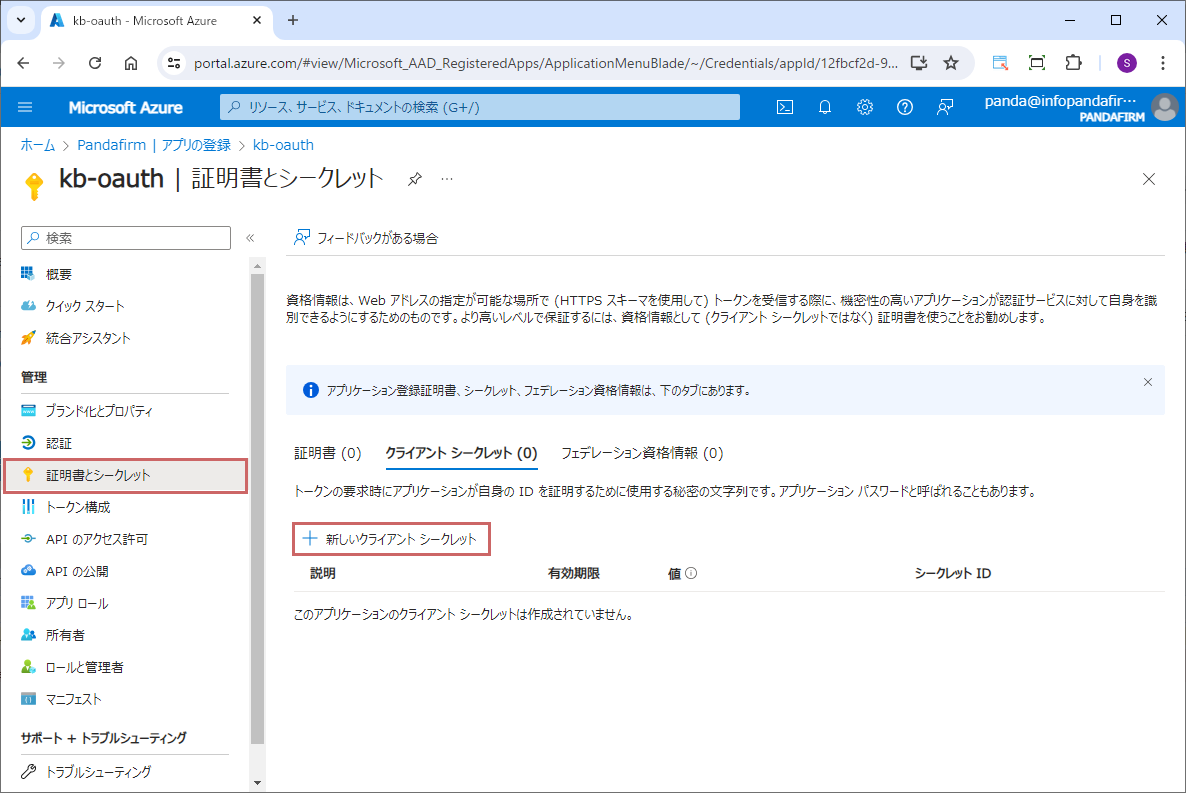Collapse the left sidebar menu
Screen dimensions: 1186x793
[x=250, y=238]
